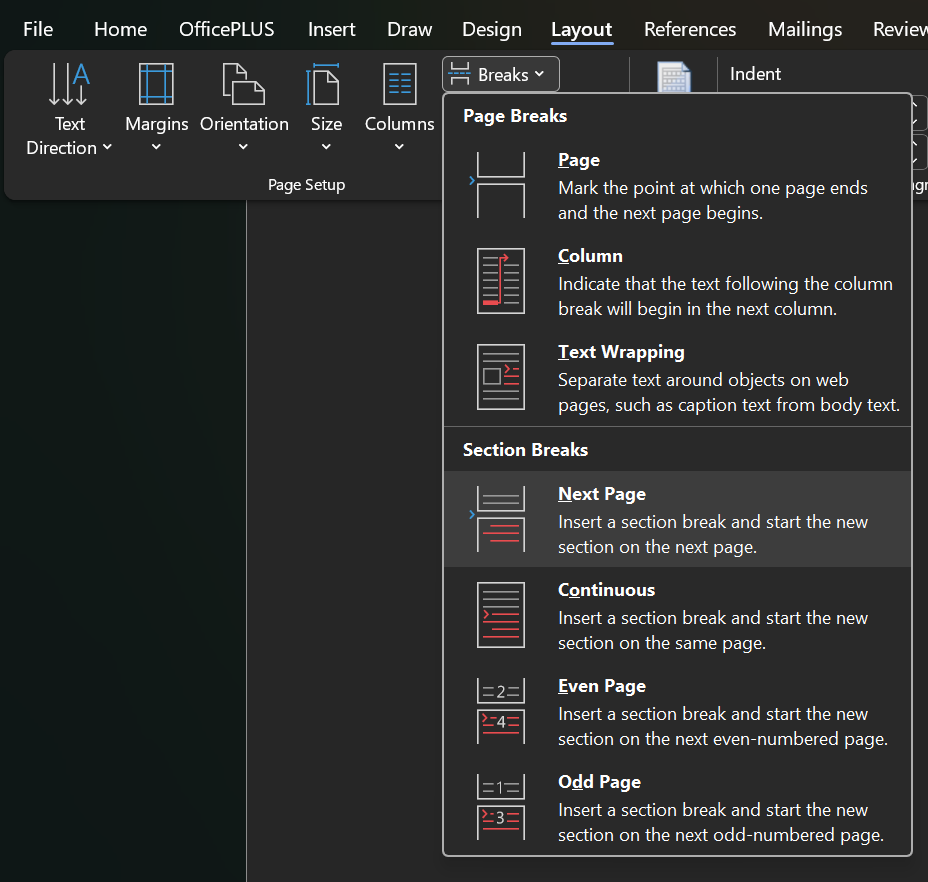Open the Design ribbon tab
The image size is (928, 882).
point(492,29)
